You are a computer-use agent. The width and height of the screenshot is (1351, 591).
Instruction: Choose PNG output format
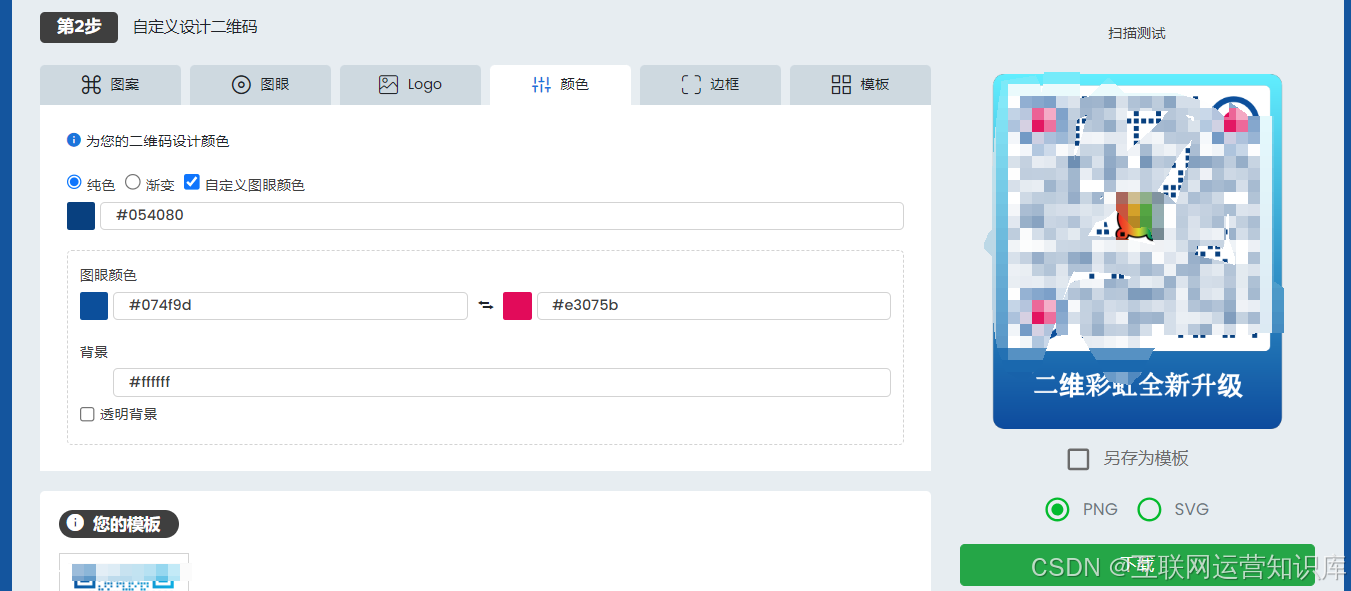[1057, 510]
